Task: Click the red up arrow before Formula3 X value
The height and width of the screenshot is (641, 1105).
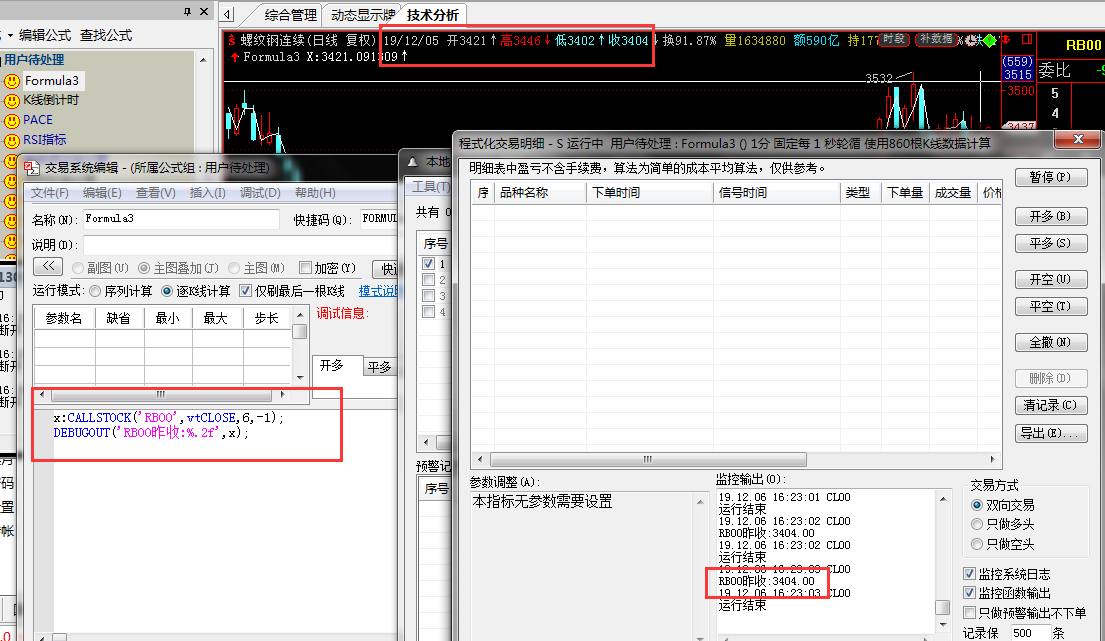Action: pyautogui.click(x=235, y=57)
